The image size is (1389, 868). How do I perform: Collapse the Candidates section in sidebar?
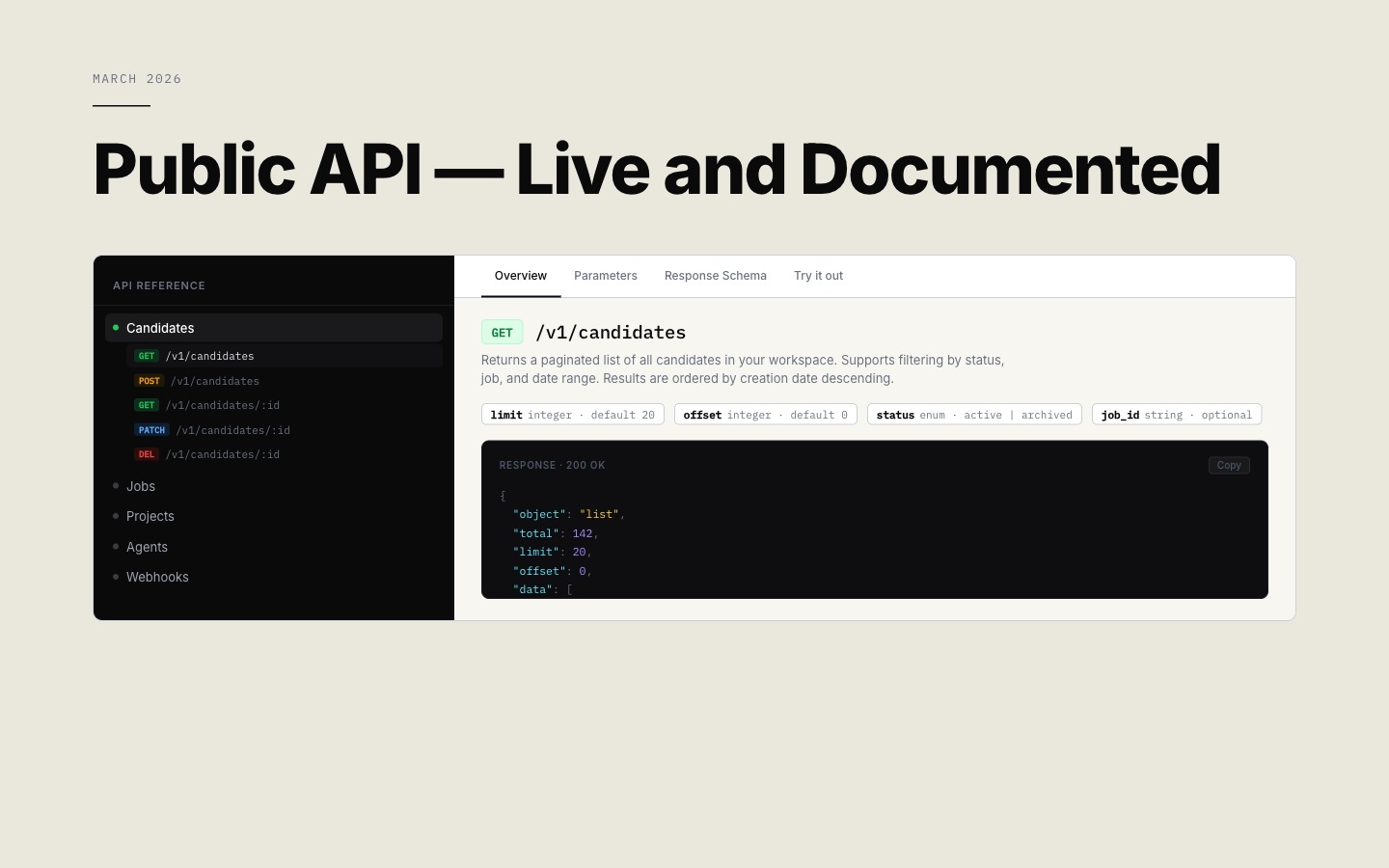click(x=274, y=328)
